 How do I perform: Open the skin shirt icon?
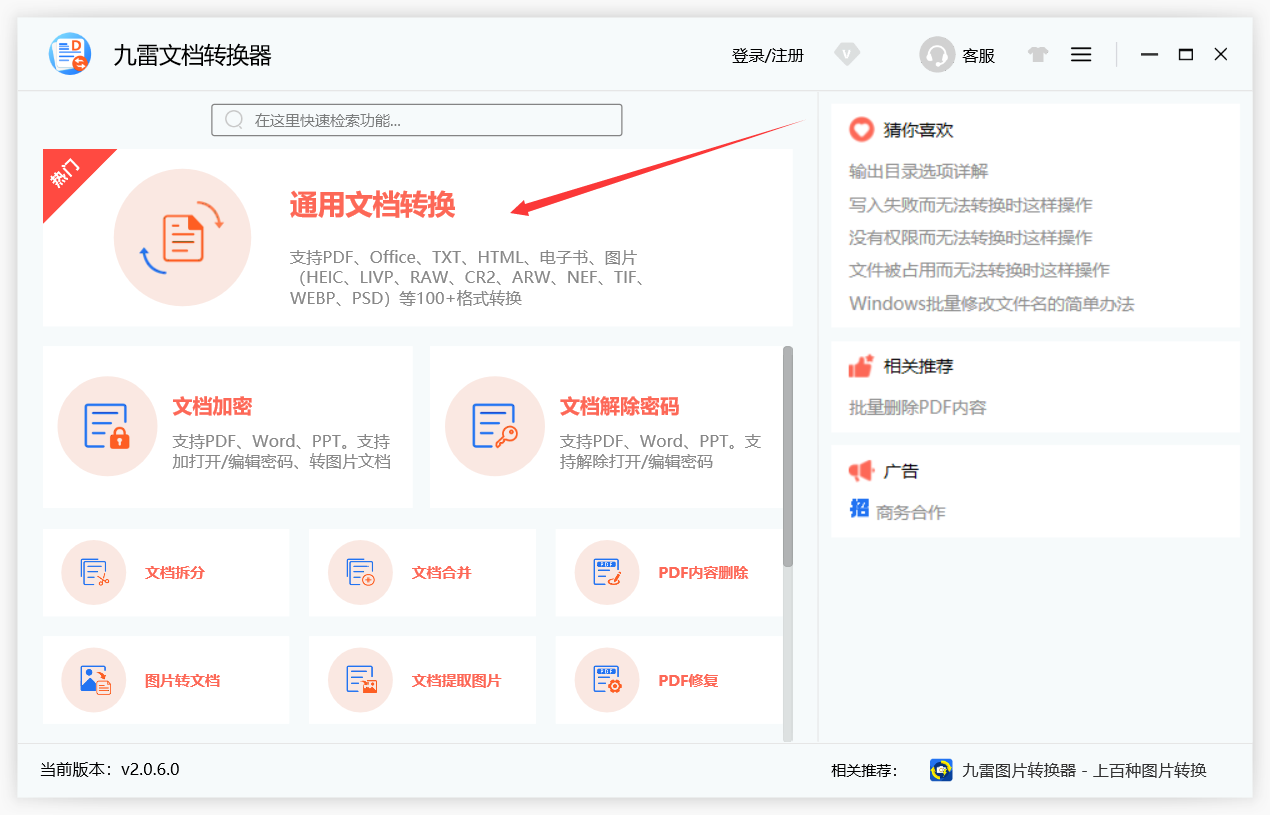pyautogui.click(x=1038, y=55)
